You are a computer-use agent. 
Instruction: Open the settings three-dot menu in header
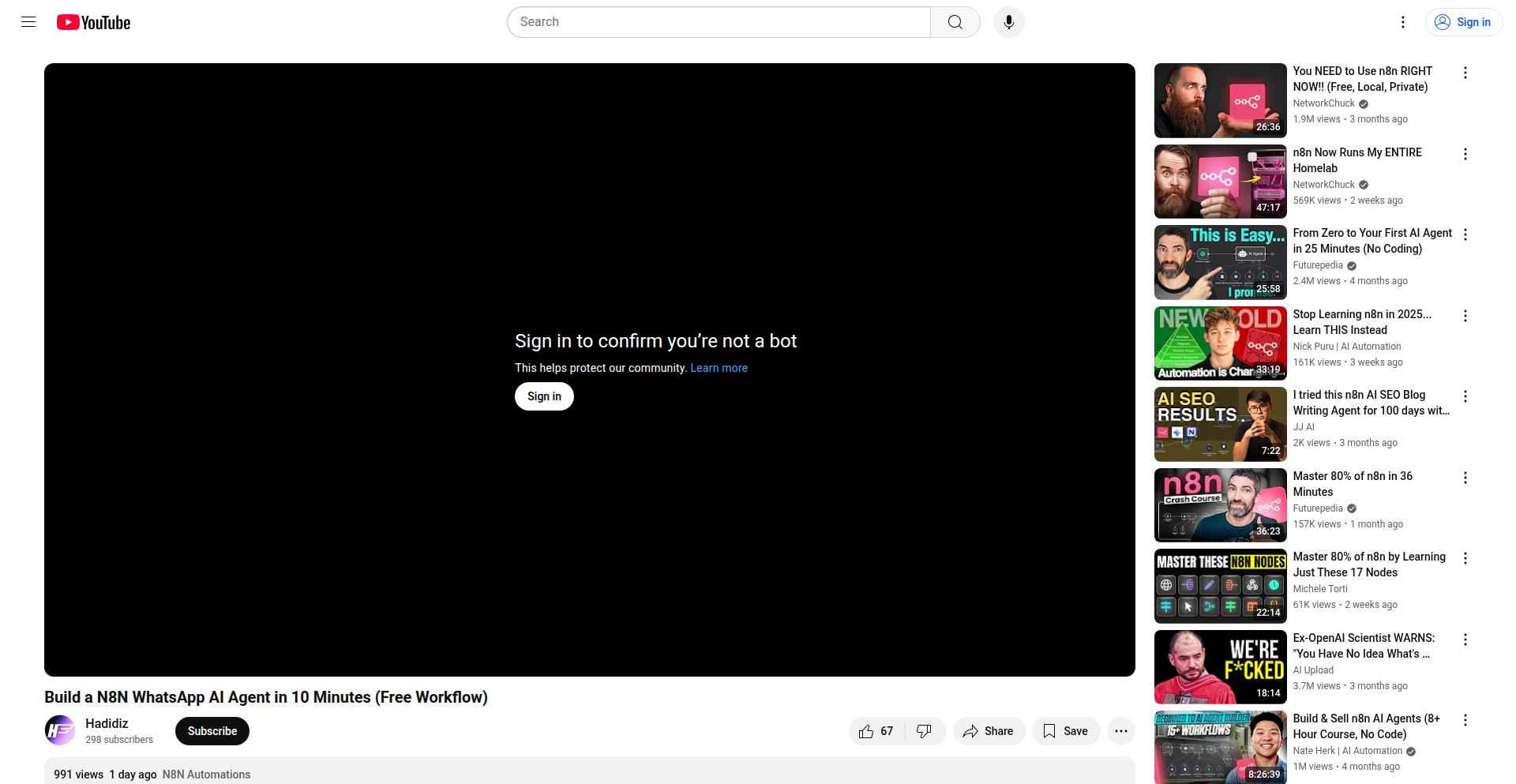[1402, 22]
